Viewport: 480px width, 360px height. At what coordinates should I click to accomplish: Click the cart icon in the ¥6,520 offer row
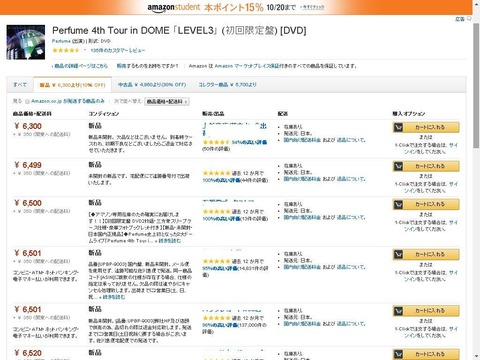click(x=398, y=354)
